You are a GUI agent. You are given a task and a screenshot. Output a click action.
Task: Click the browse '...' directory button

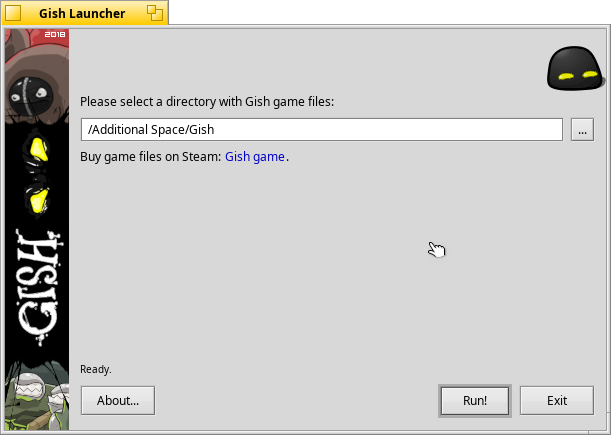(583, 129)
